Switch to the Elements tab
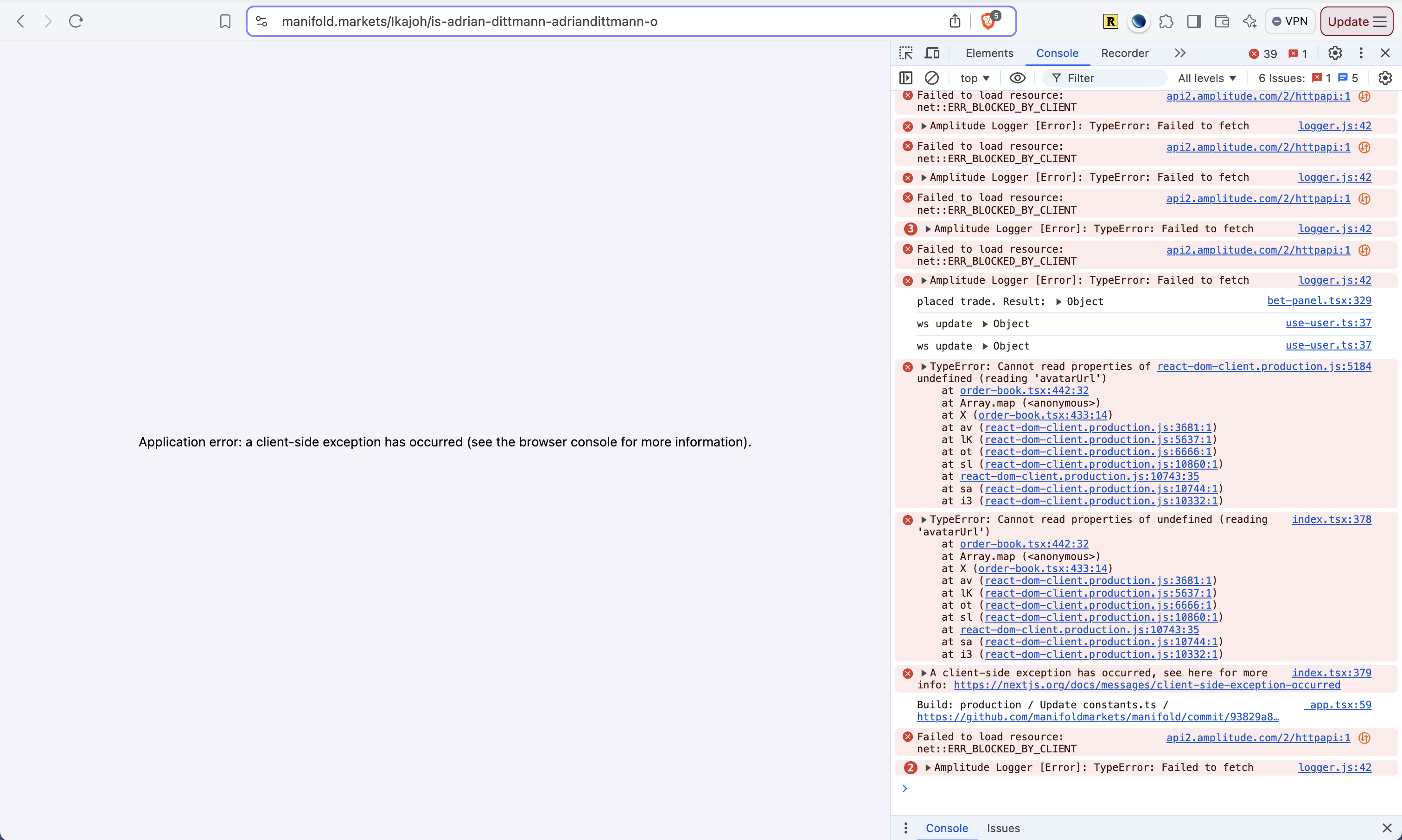The image size is (1402, 840). 989,53
